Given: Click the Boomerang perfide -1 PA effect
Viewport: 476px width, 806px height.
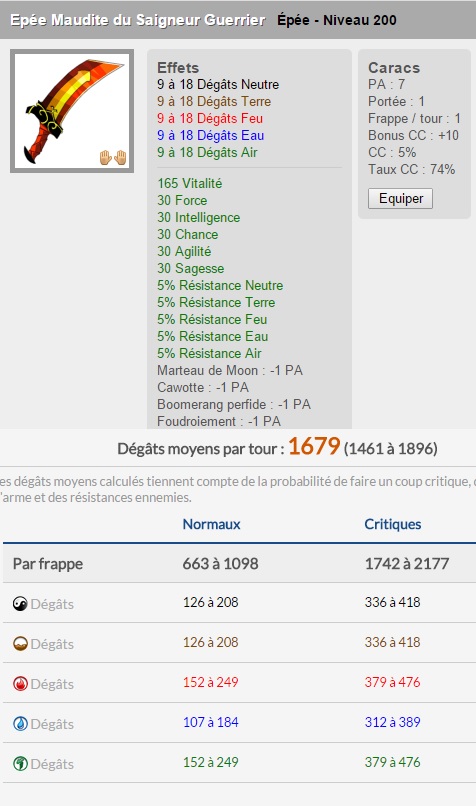Looking at the screenshot, I should pos(234,404).
